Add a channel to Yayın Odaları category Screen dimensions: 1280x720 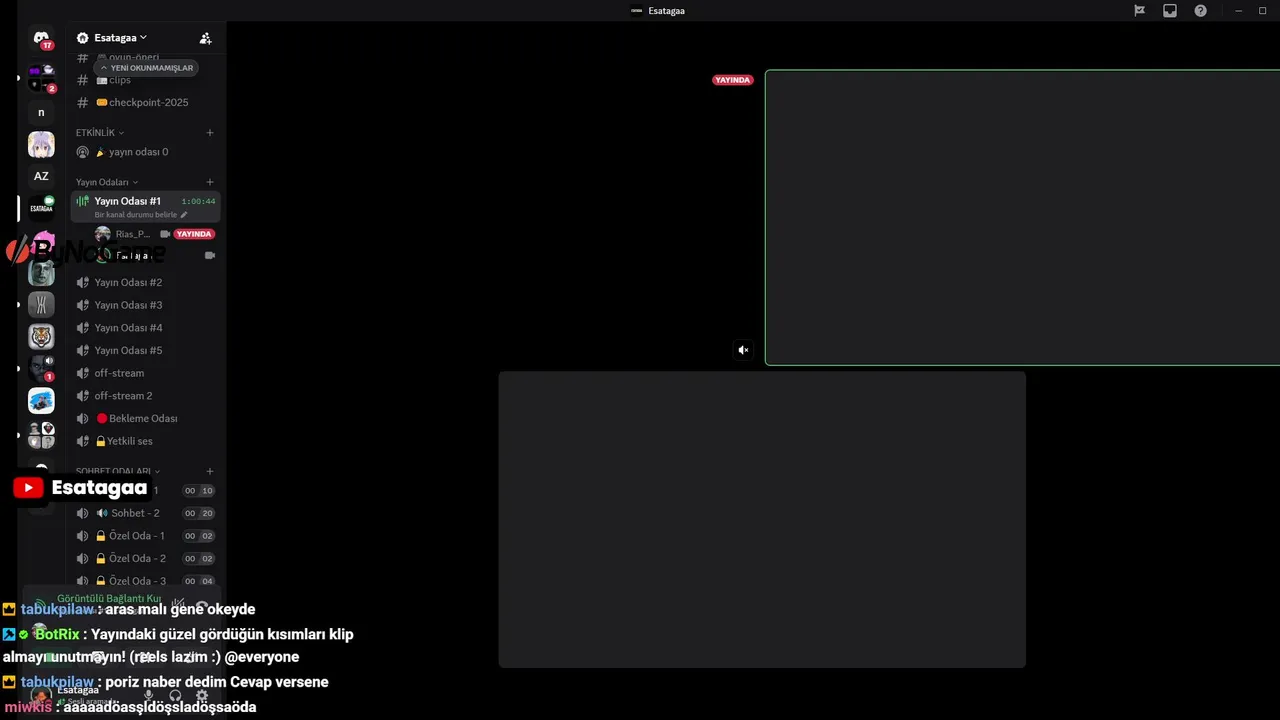tap(210, 182)
